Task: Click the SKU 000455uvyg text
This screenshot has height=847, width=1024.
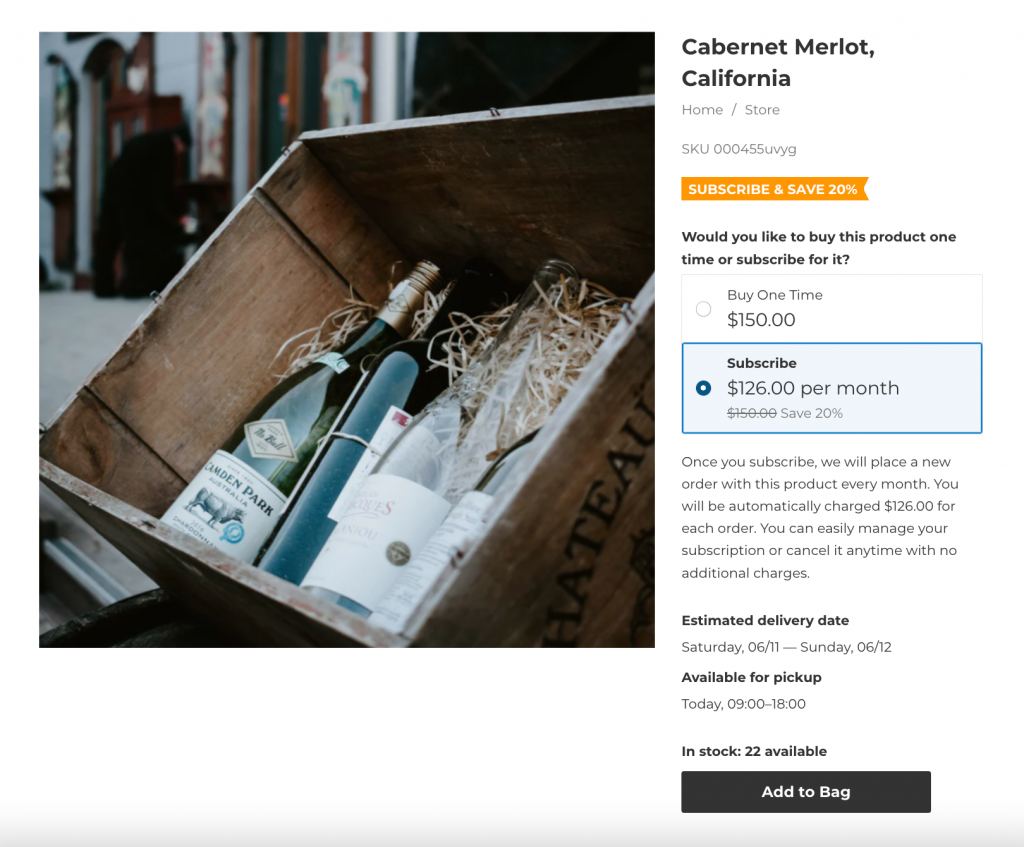Action: (x=739, y=149)
